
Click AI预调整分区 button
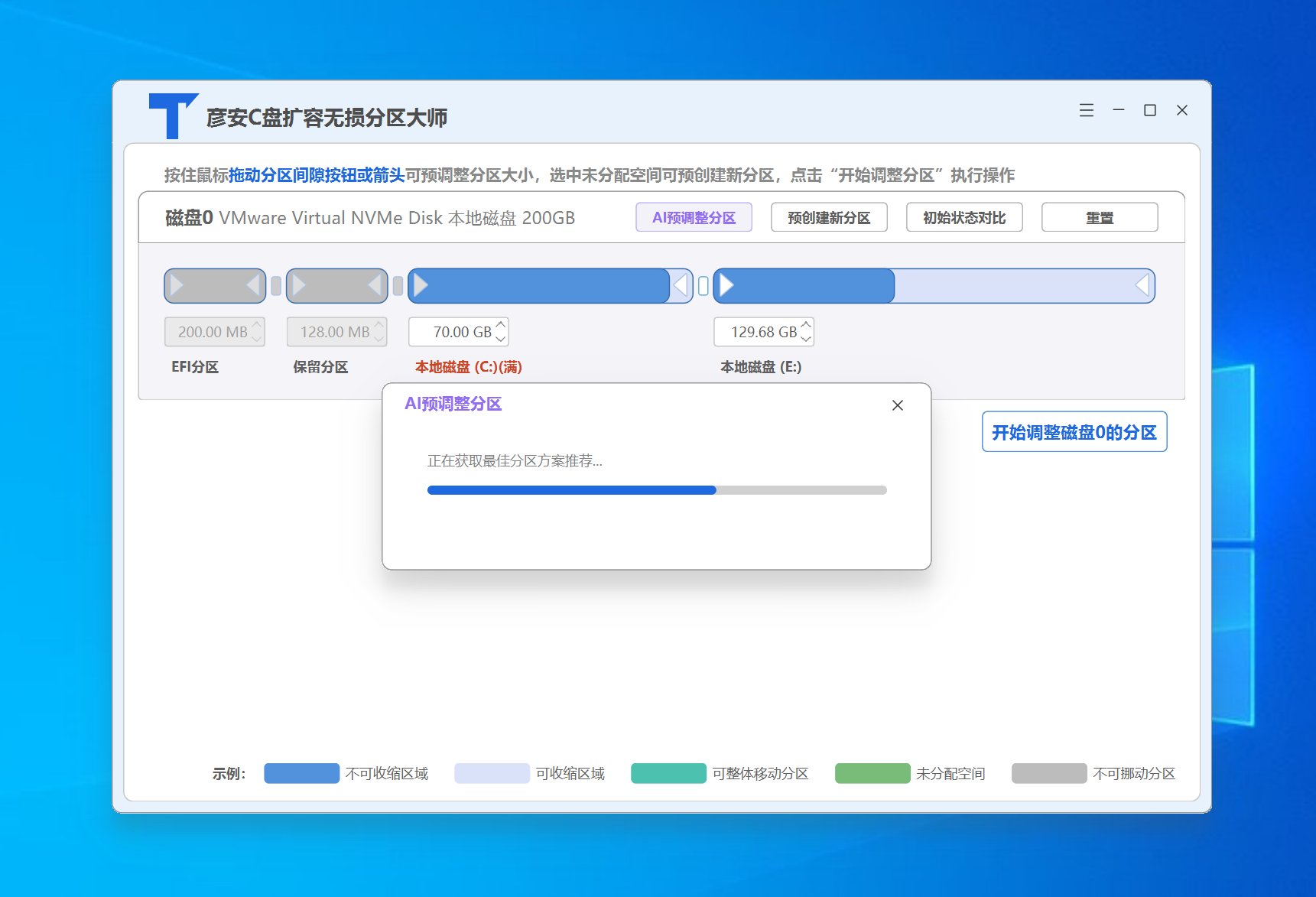[694, 218]
